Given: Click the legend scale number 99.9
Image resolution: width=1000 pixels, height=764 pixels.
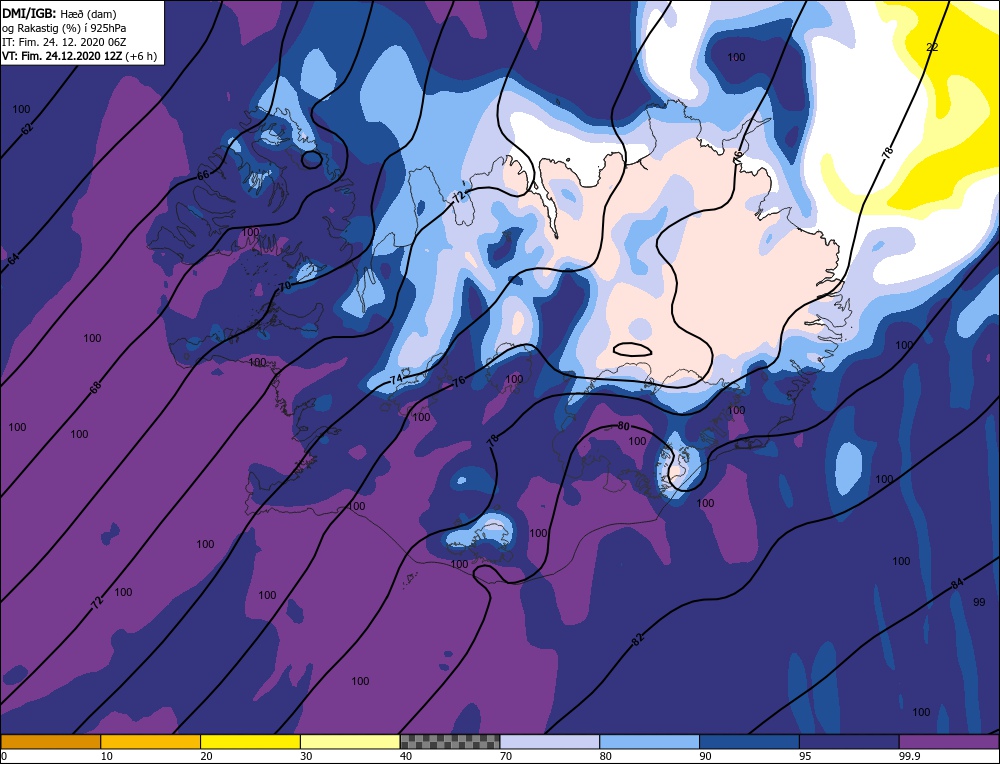Looking at the screenshot, I should pos(908,757).
